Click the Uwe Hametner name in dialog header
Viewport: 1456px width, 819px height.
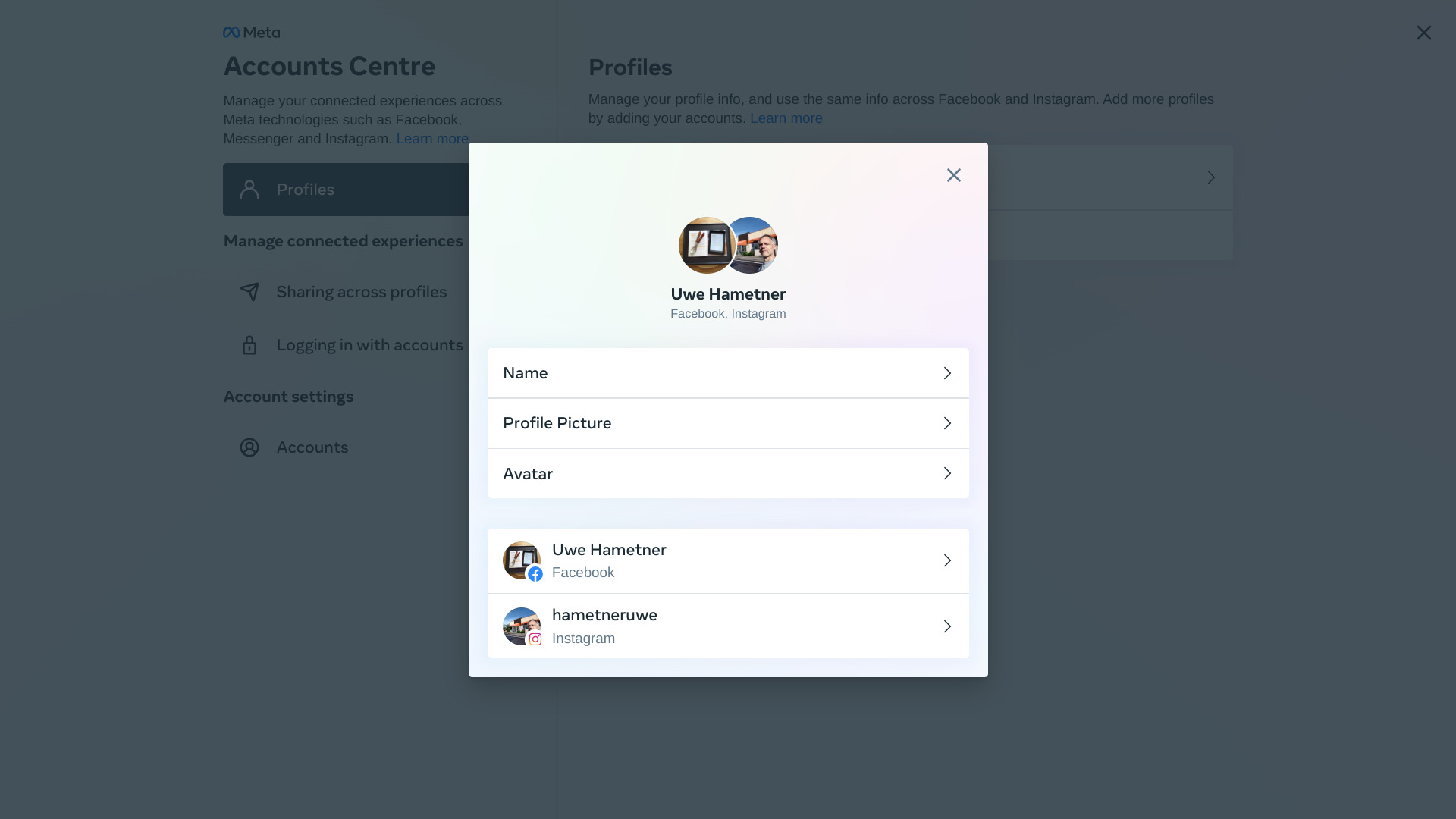pyautogui.click(x=728, y=294)
